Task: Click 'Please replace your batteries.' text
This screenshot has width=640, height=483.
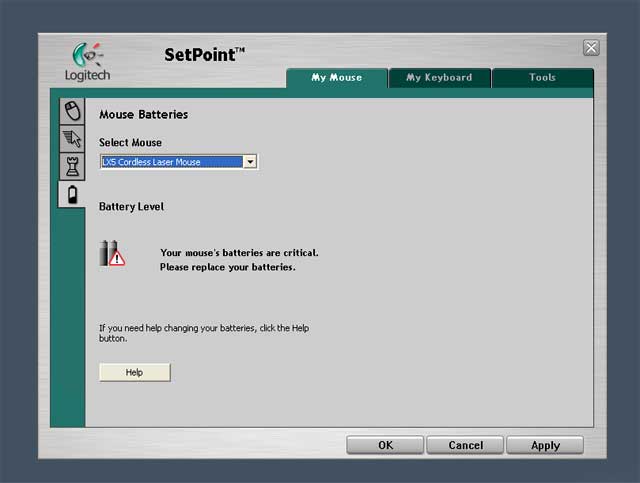Action: [x=228, y=267]
